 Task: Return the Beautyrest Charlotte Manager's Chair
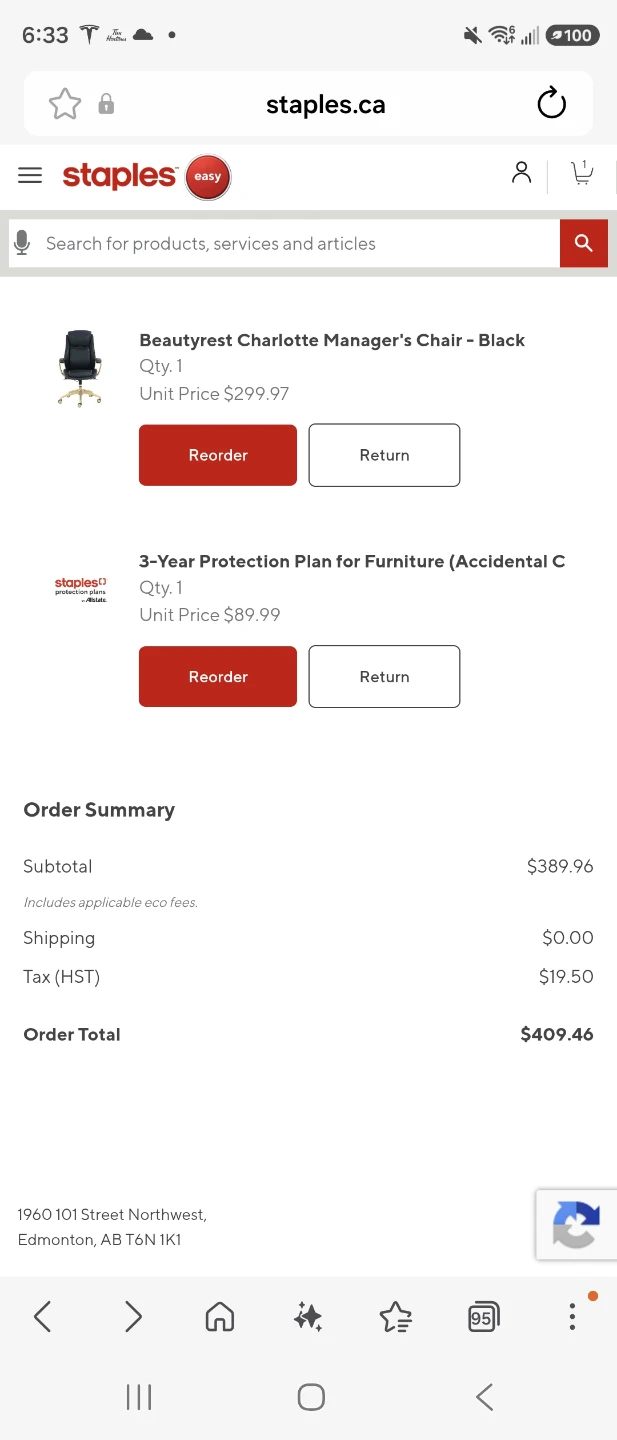[x=384, y=455]
